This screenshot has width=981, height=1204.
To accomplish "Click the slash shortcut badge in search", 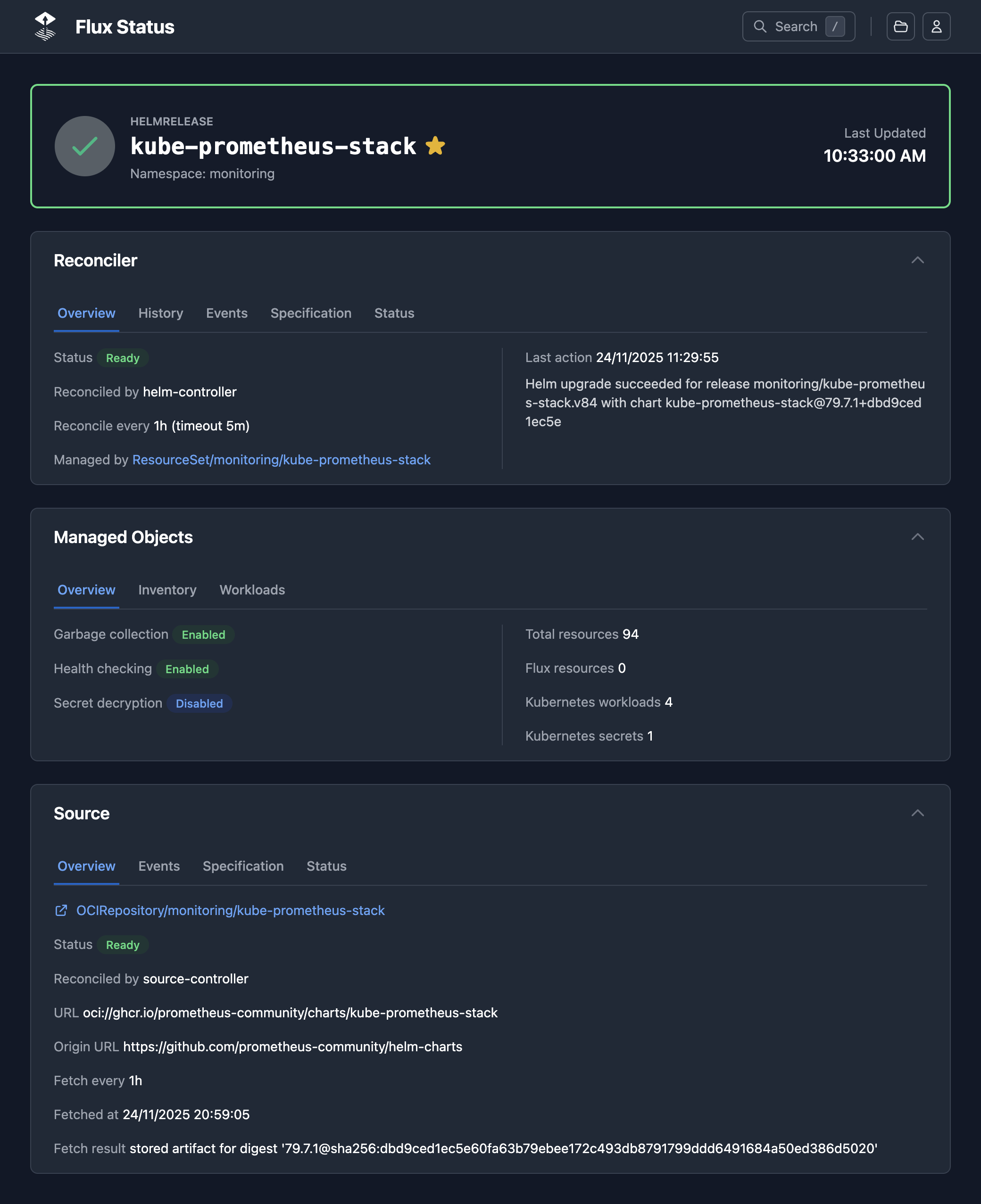I will pyautogui.click(x=836, y=26).
